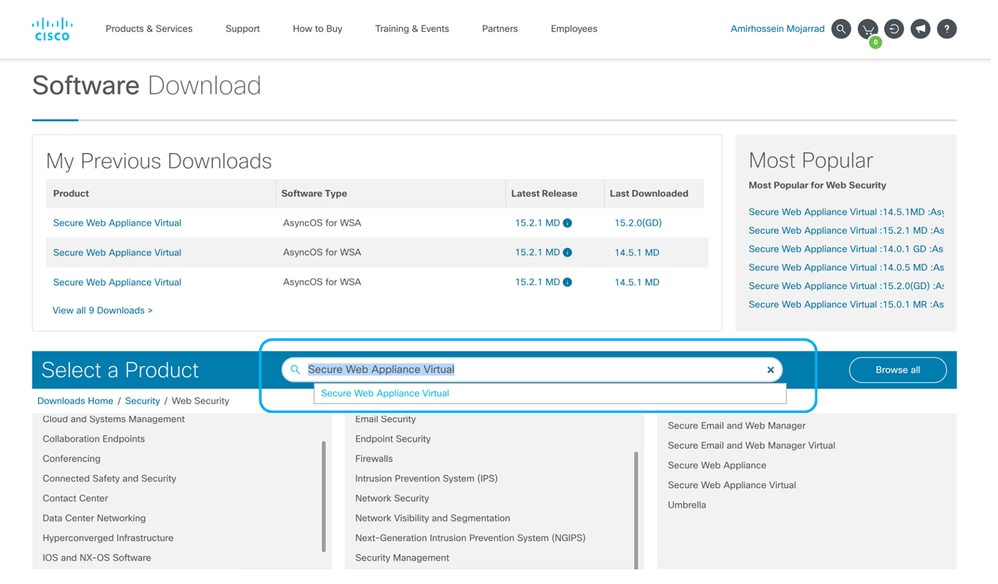Open first Secure Web Appliance Virtual product link

point(118,225)
